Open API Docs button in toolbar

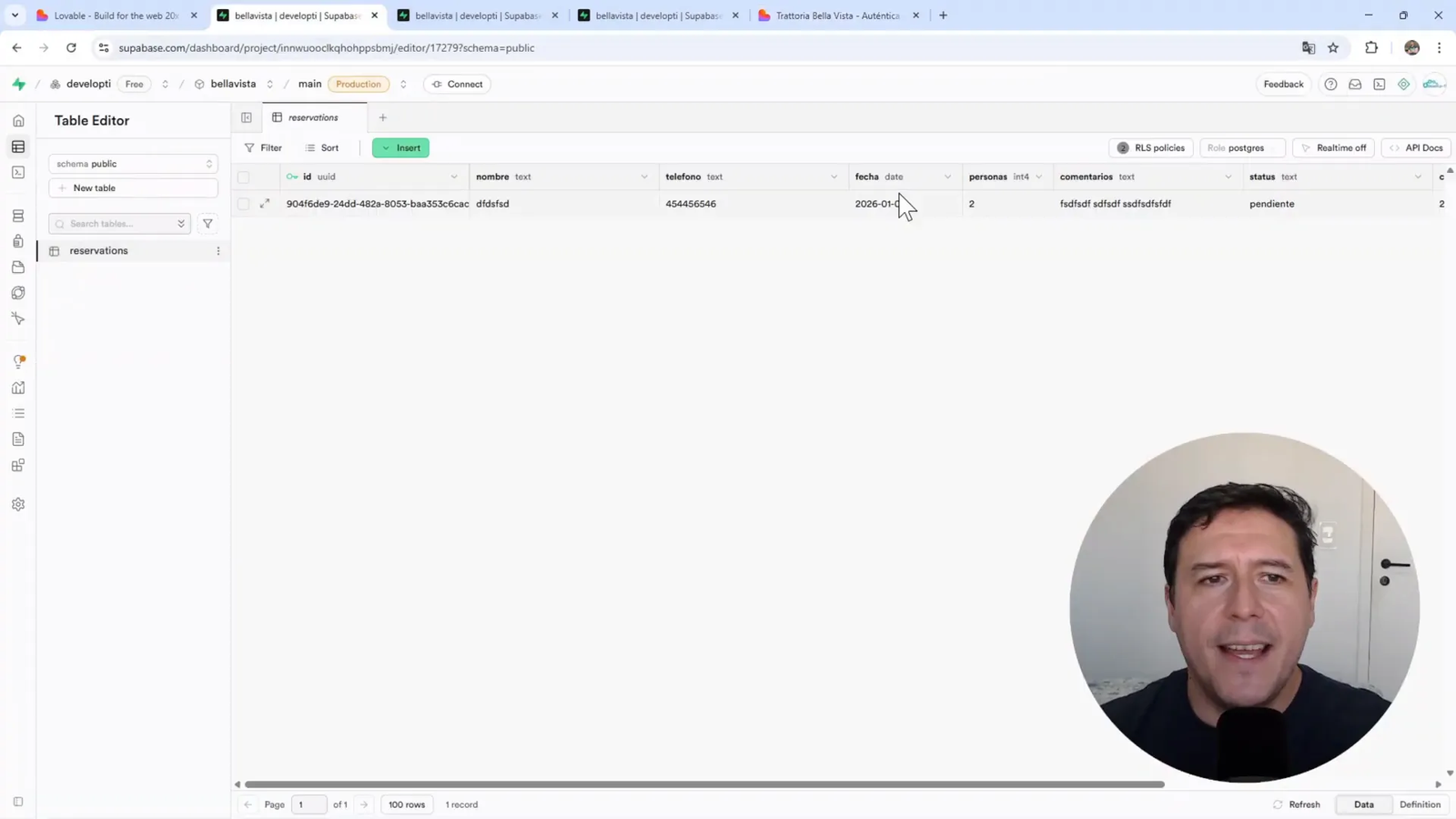1416,147
